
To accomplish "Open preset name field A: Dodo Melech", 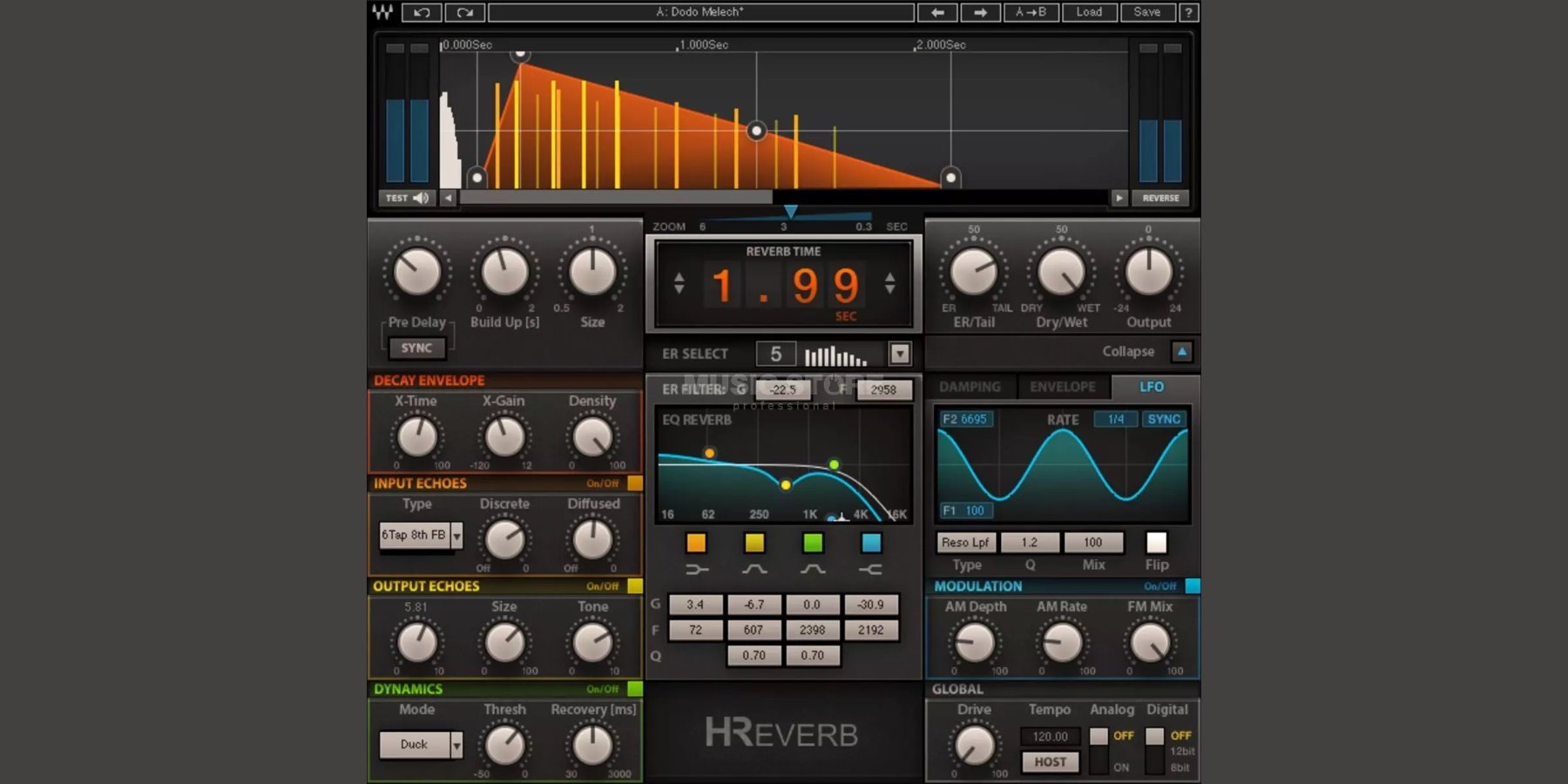I will coord(701,12).
